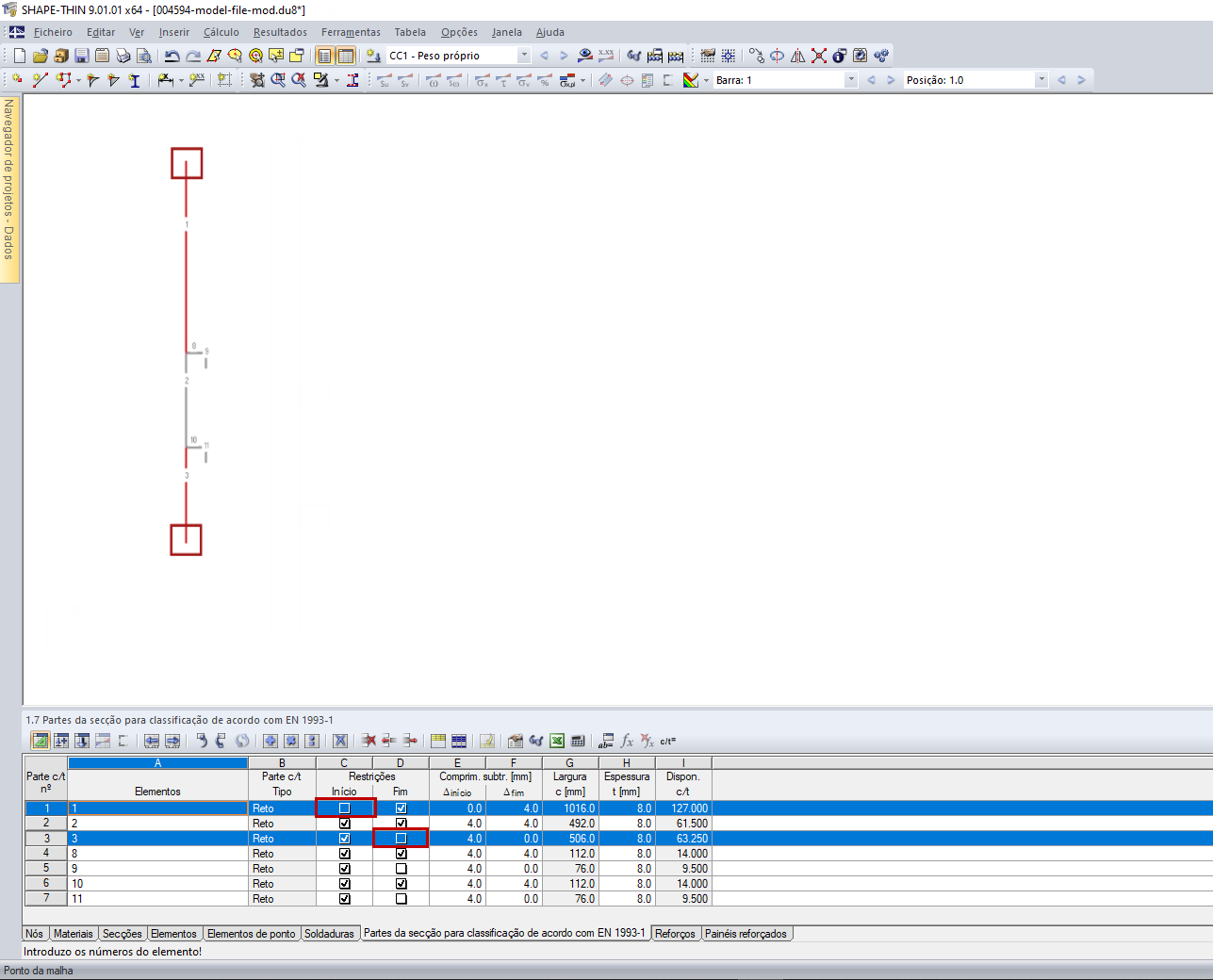Click the mirror tool icon
Screen dimensions: 1213x980
point(798,56)
